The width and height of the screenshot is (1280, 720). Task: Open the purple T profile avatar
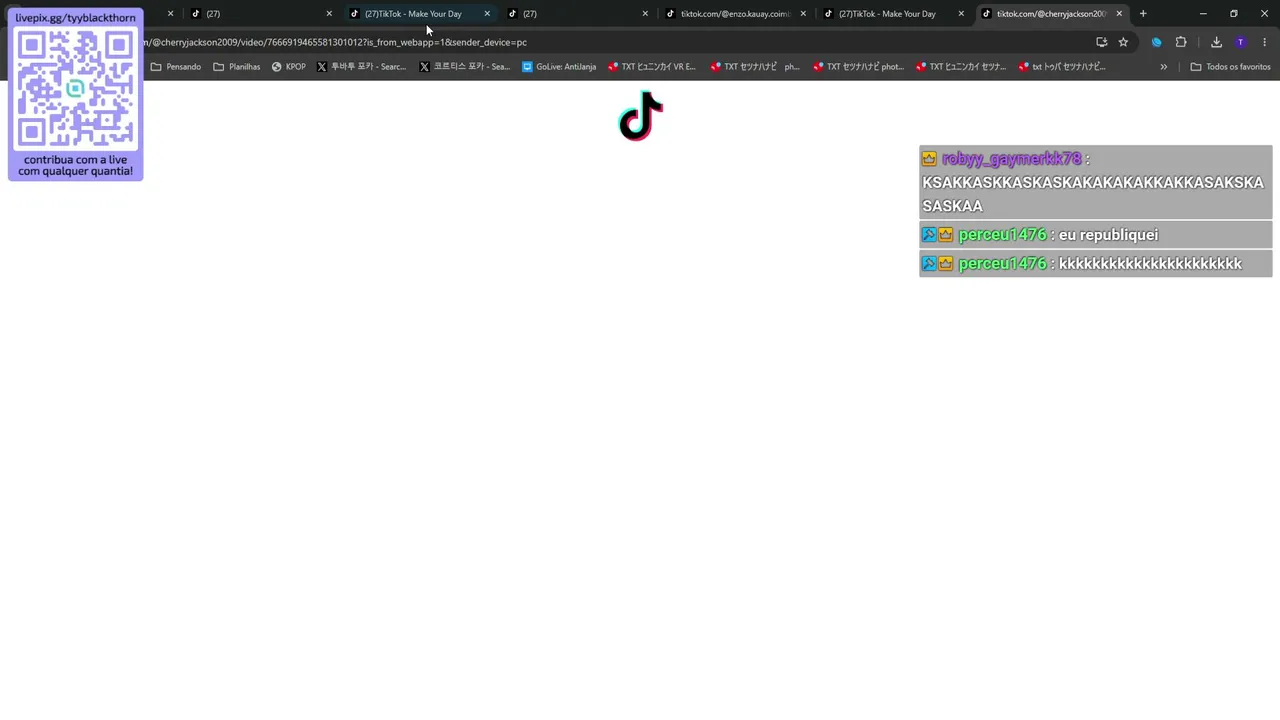pos(1241,42)
